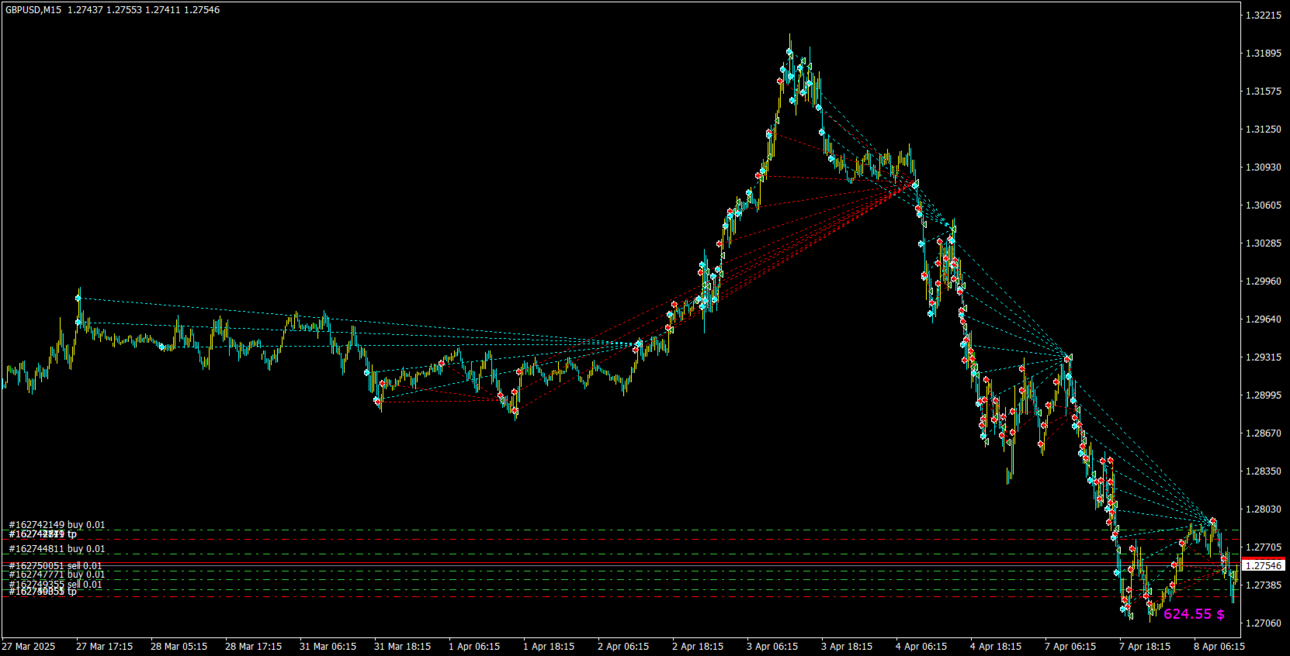Image resolution: width=1290 pixels, height=656 pixels.
Task: Click the GBPUSD,M15 chart title
Action: pos(32,10)
